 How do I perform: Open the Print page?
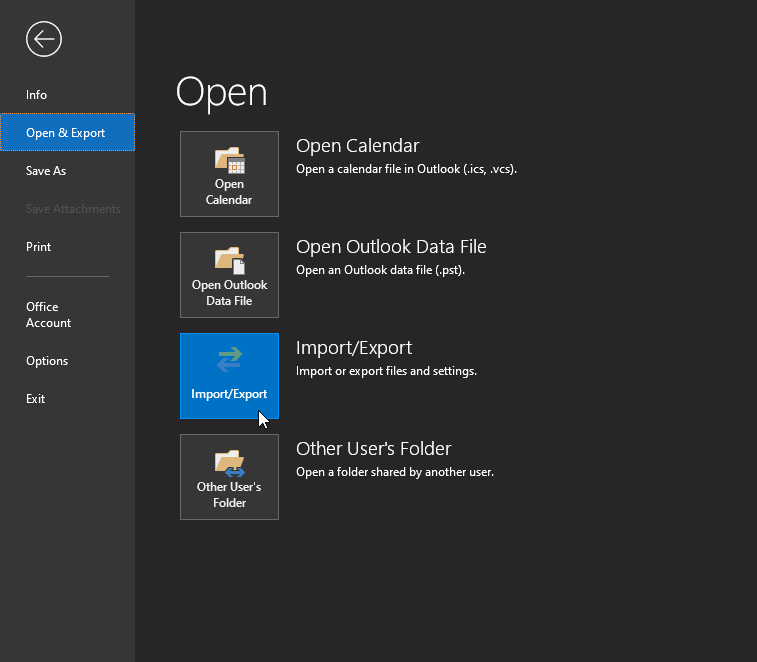coord(39,247)
